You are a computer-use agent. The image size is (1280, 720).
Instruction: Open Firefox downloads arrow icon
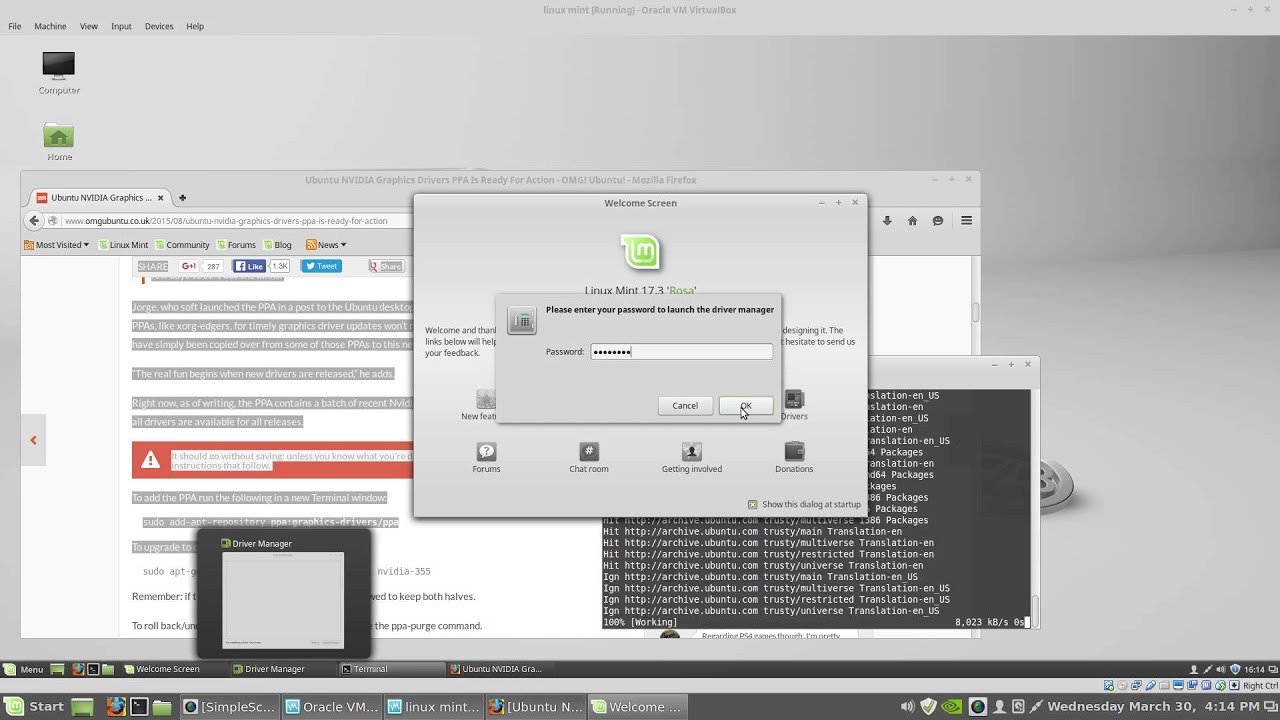point(887,221)
